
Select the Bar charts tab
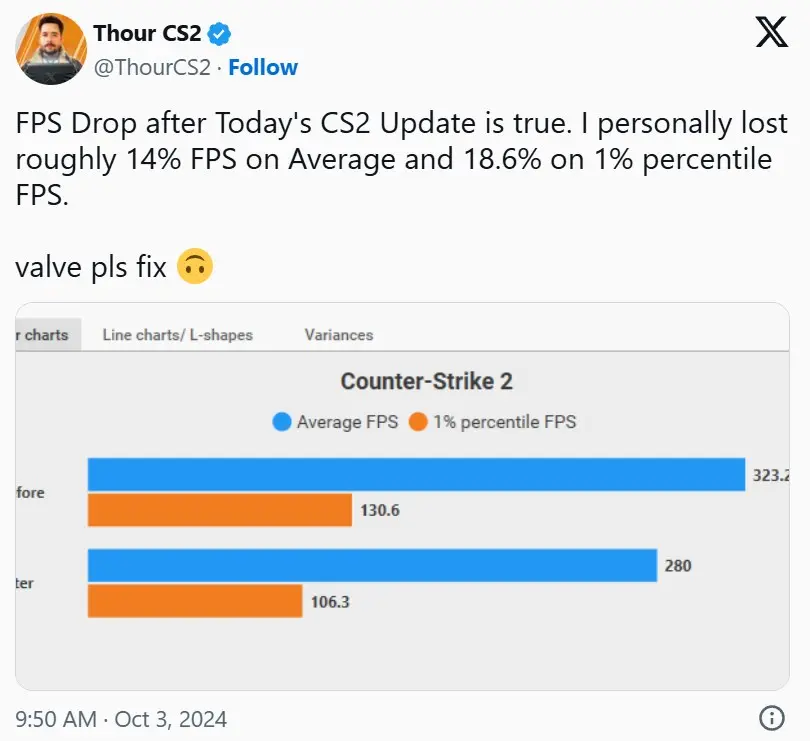click(48, 334)
